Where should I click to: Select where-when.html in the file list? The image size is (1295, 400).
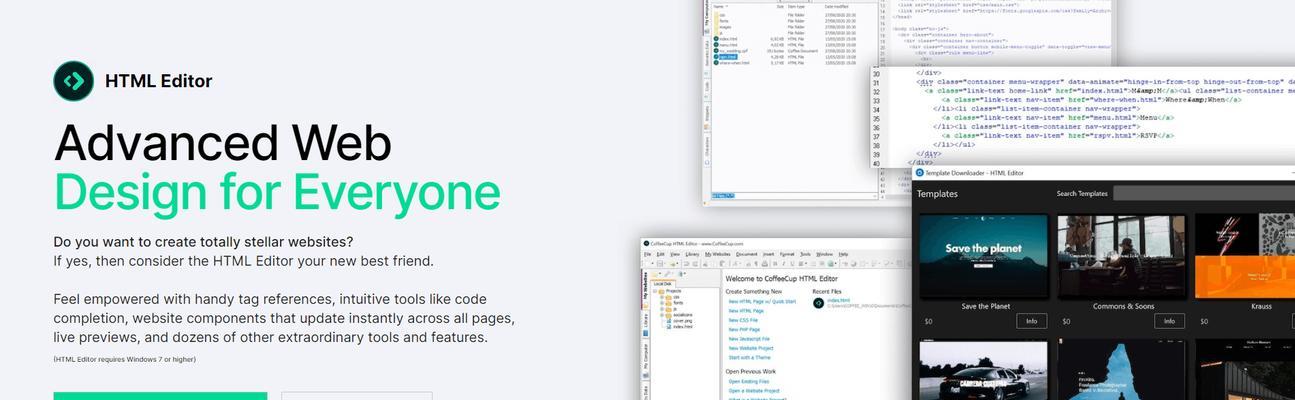[734, 63]
